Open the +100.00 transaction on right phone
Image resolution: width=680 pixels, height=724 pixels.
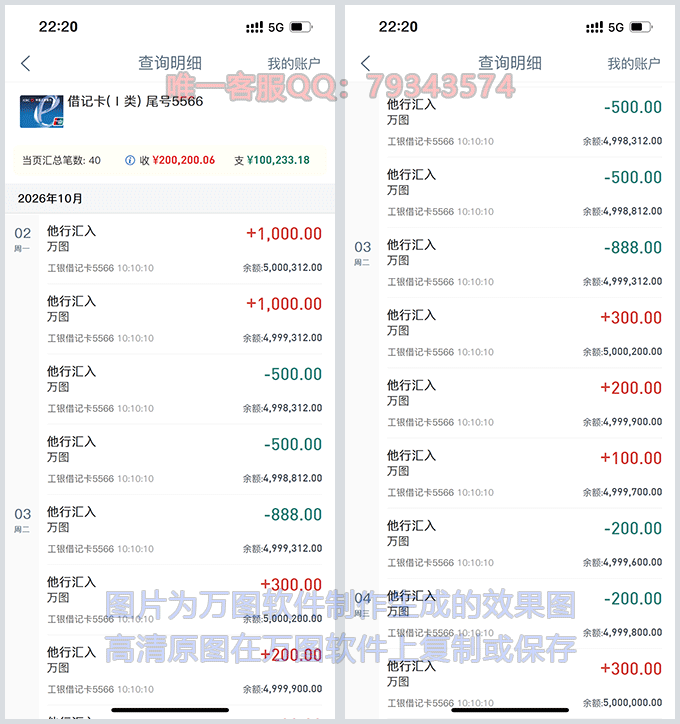(x=524, y=472)
